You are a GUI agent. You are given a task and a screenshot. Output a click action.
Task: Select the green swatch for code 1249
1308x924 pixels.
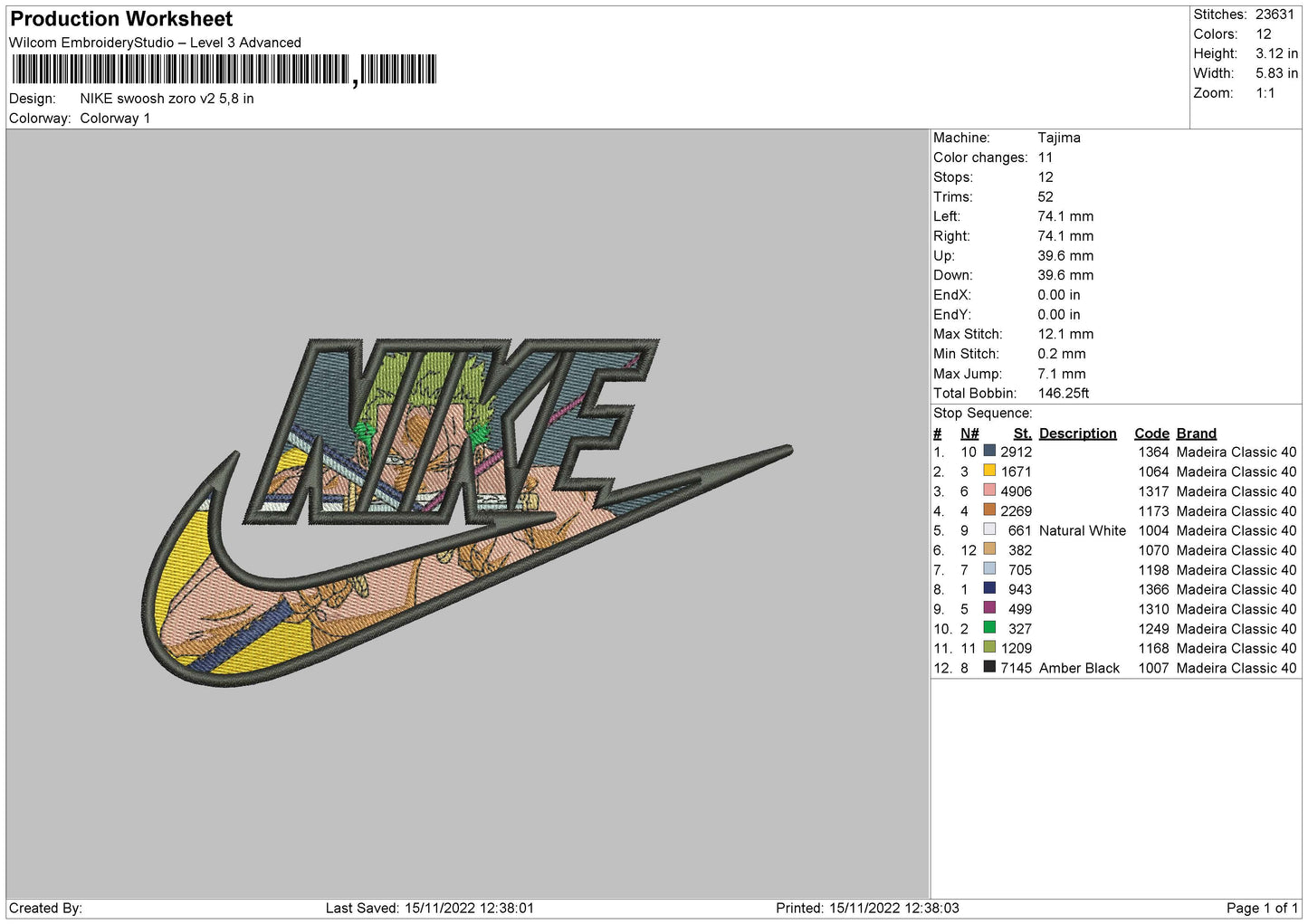pyautogui.click(x=989, y=628)
